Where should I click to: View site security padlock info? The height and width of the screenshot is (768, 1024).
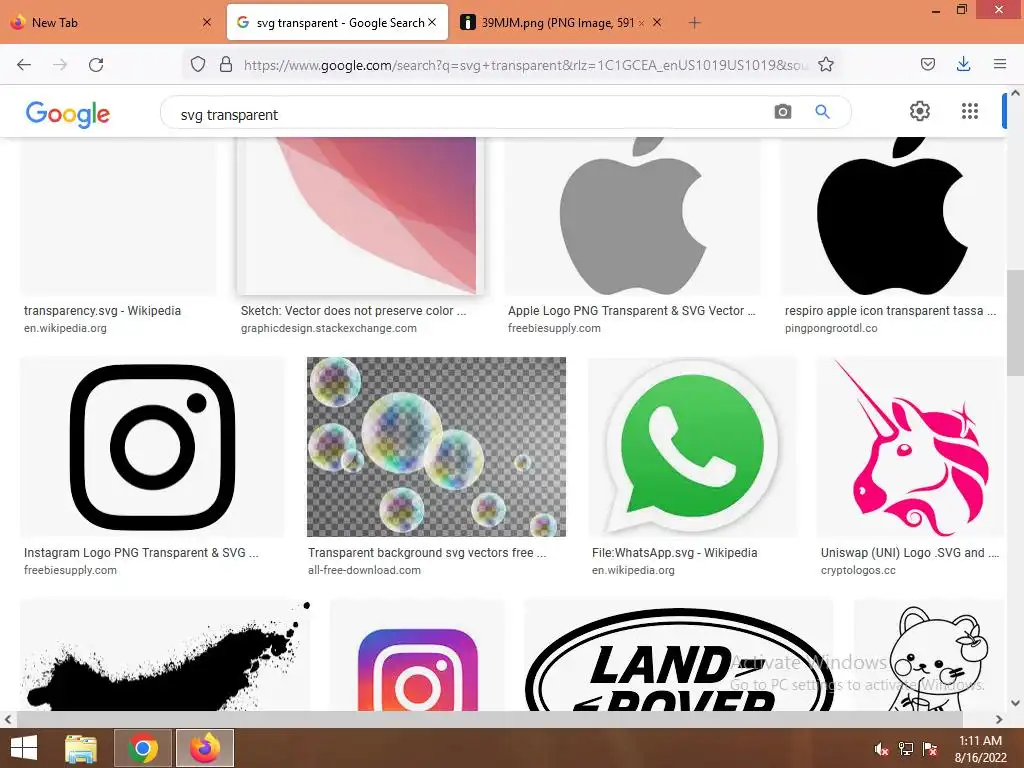226,64
